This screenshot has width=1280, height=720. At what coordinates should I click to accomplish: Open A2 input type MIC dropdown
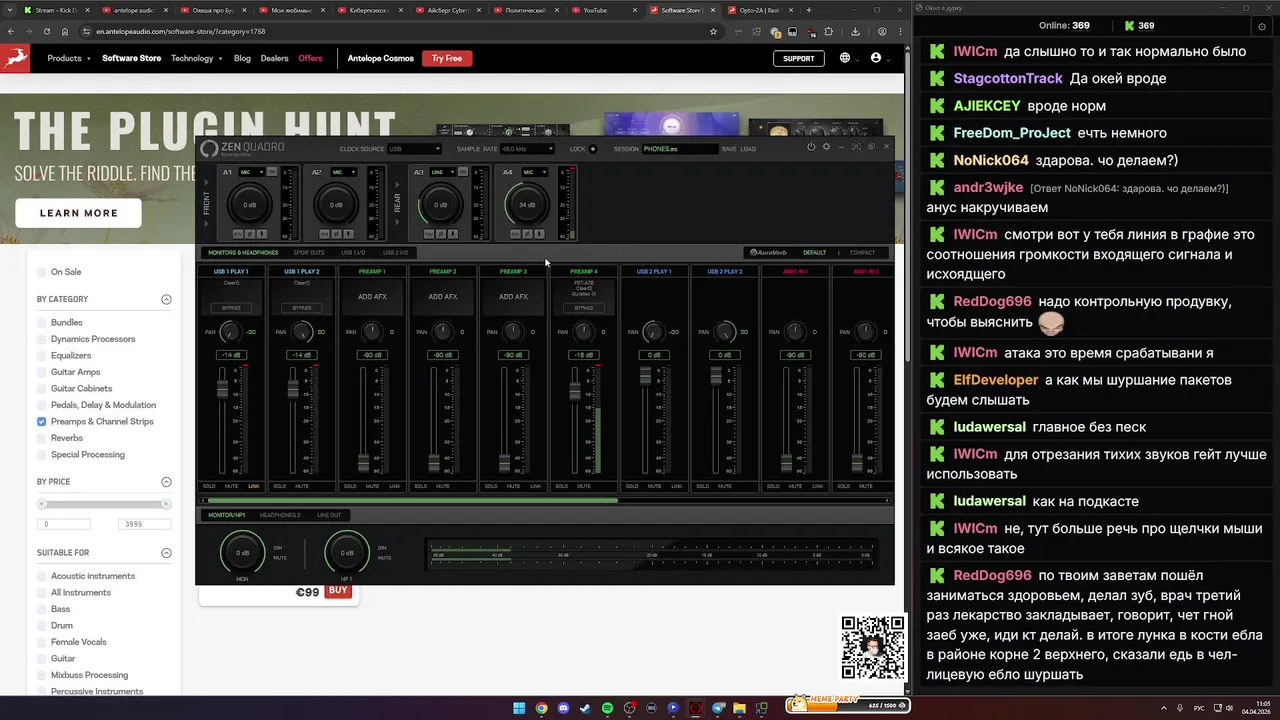(343, 172)
